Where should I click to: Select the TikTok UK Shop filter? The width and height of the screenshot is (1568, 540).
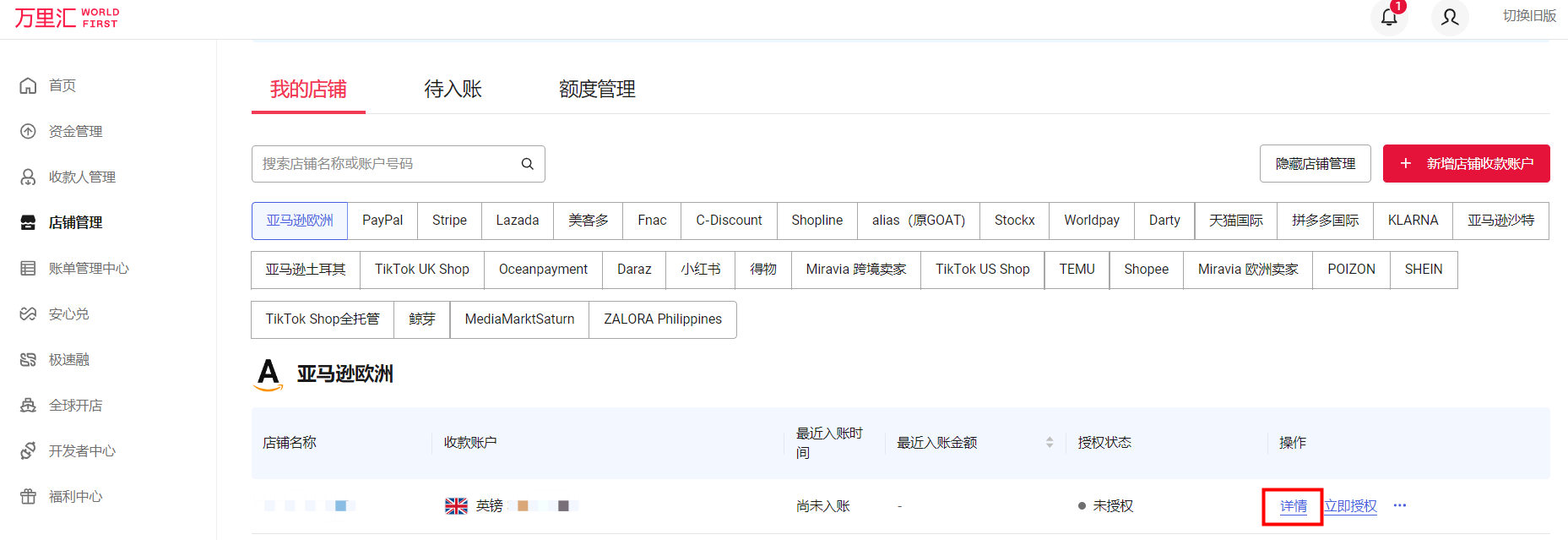pyautogui.click(x=421, y=270)
